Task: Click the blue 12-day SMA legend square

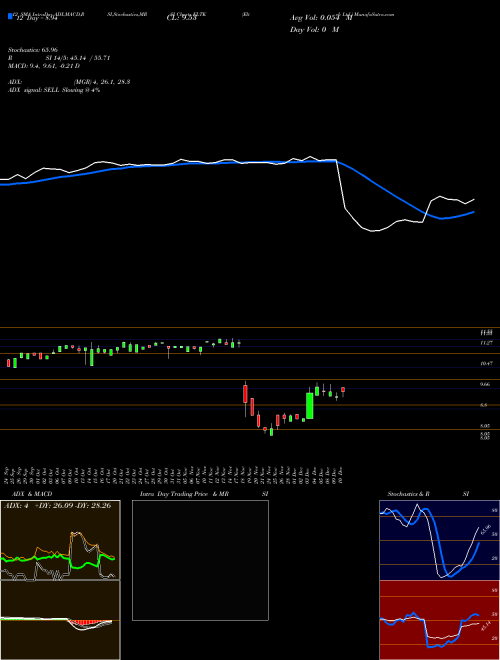Action: click(10, 16)
